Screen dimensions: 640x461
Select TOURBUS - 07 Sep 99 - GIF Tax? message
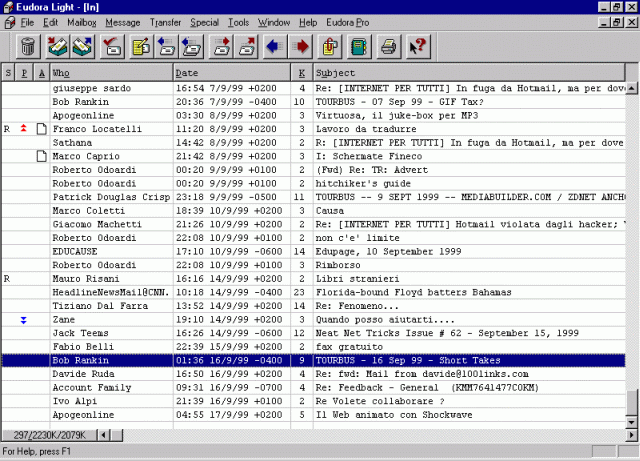point(313,102)
